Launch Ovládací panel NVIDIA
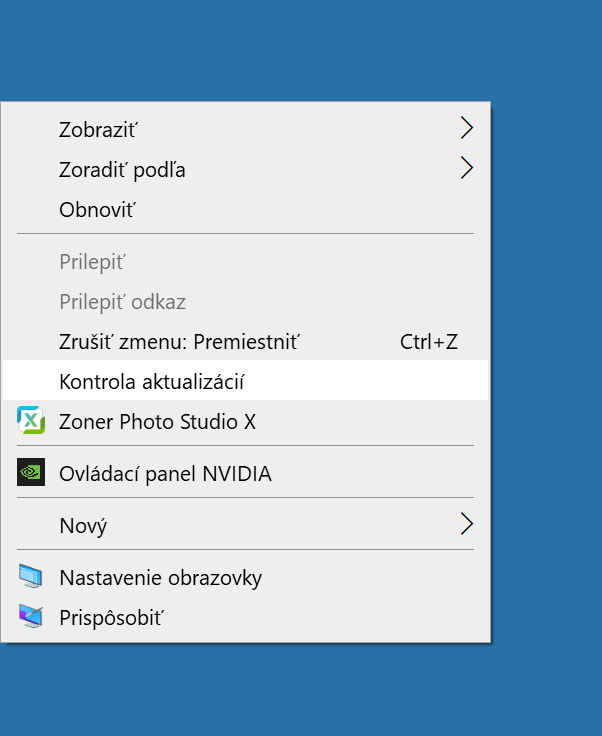 coord(165,474)
